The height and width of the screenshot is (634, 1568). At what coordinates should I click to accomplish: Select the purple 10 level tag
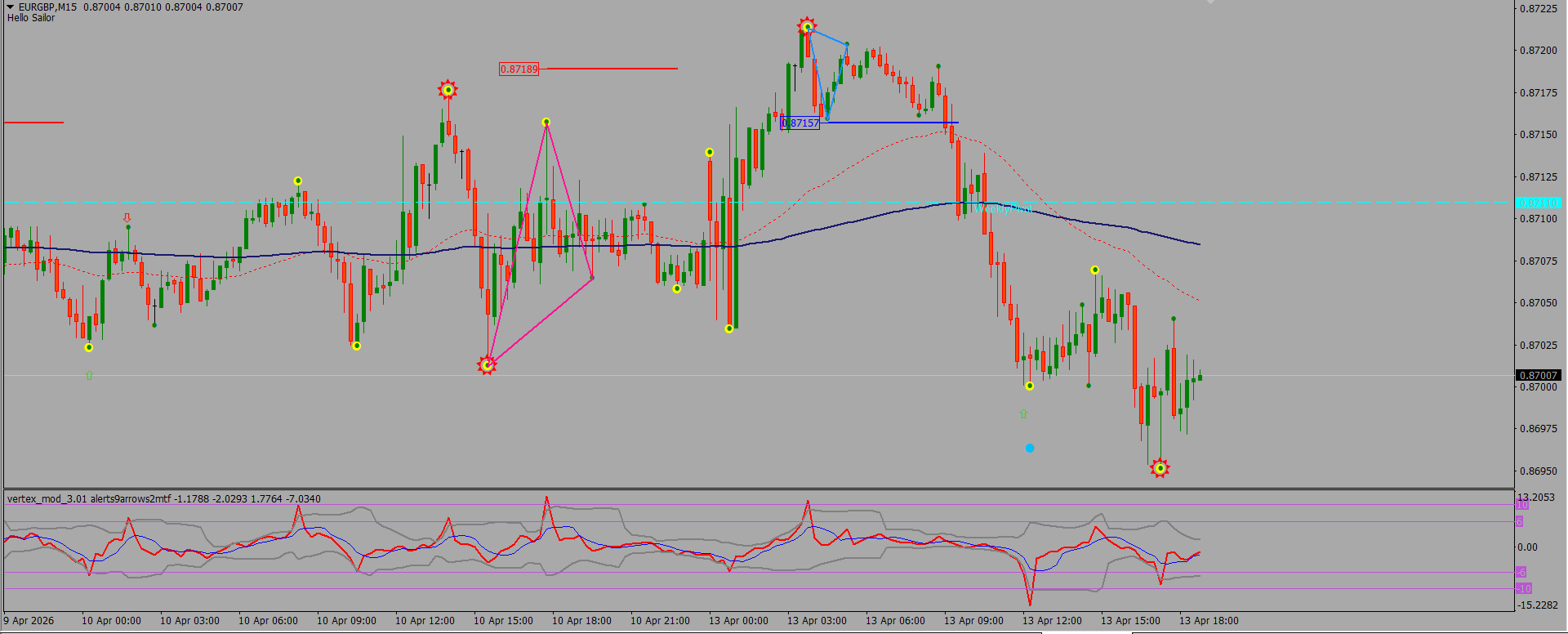[x=1522, y=505]
